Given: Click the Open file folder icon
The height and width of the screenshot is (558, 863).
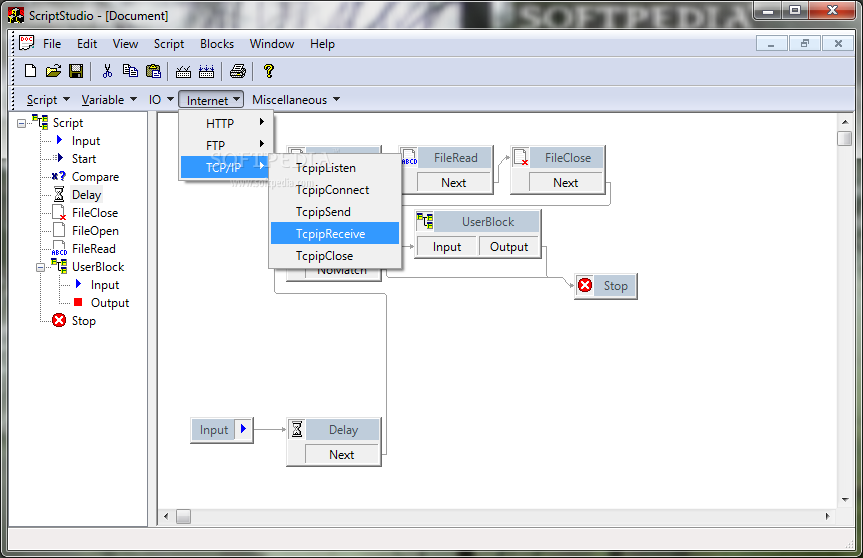Looking at the screenshot, I should 53,70.
